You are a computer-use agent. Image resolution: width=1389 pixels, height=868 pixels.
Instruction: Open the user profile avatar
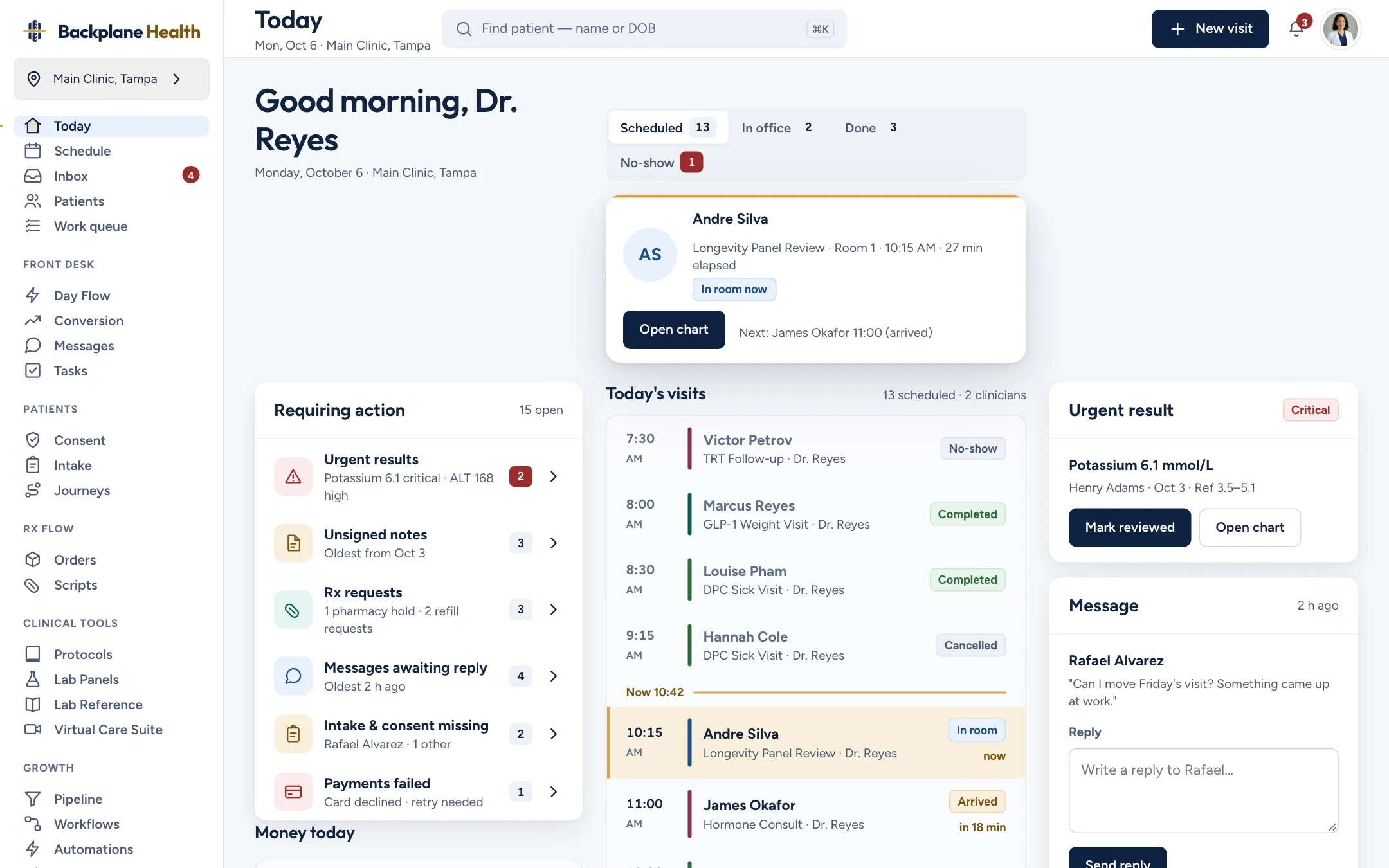pyautogui.click(x=1341, y=29)
